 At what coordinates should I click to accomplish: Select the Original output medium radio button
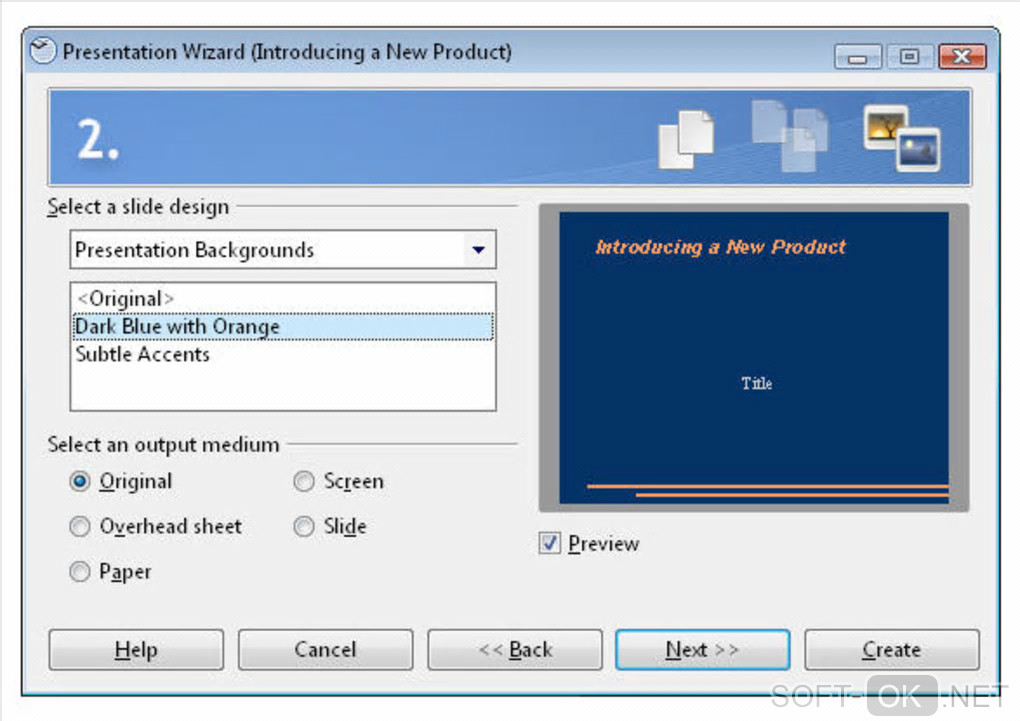click(x=79, y=482)
